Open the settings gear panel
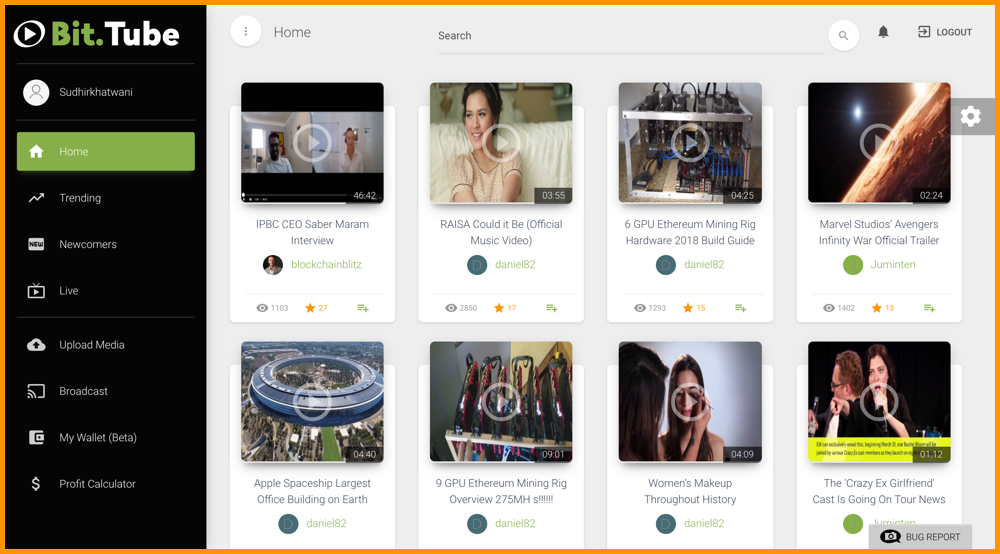 click(971, 116)
